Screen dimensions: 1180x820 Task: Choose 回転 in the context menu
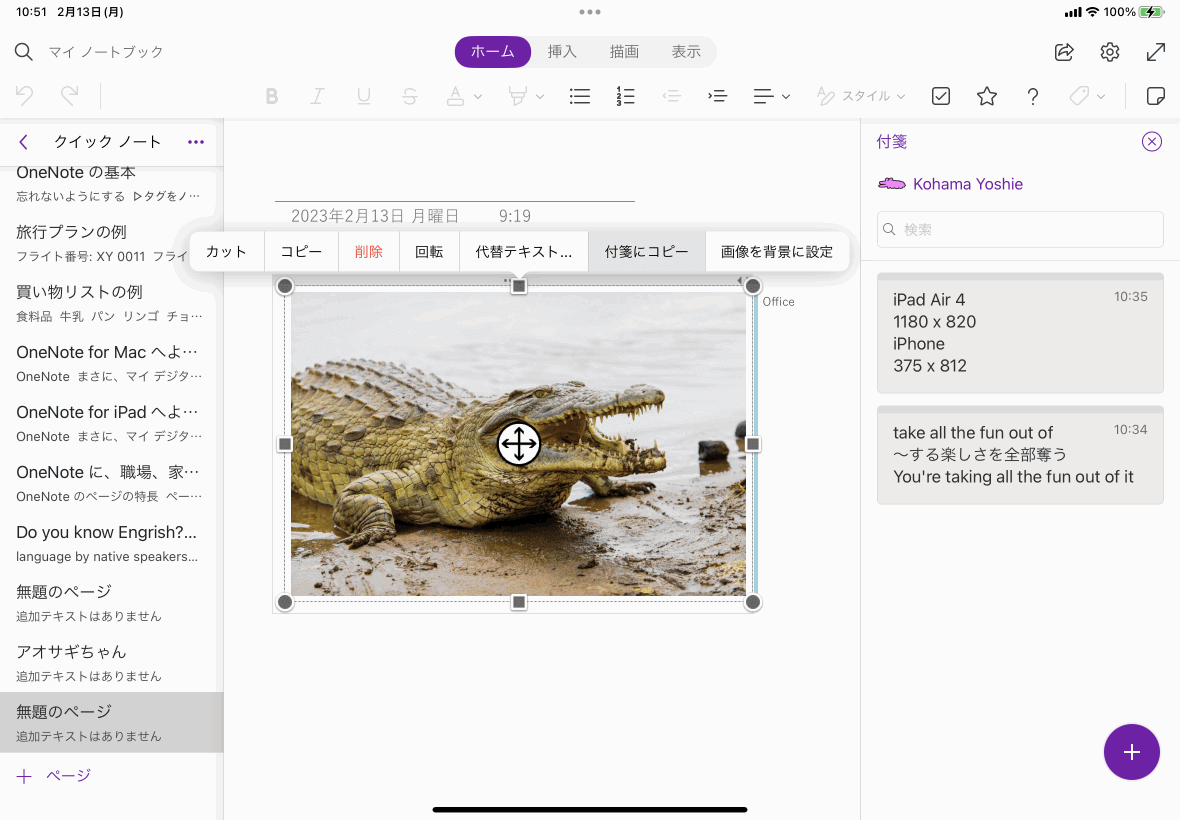click(429, 252)
